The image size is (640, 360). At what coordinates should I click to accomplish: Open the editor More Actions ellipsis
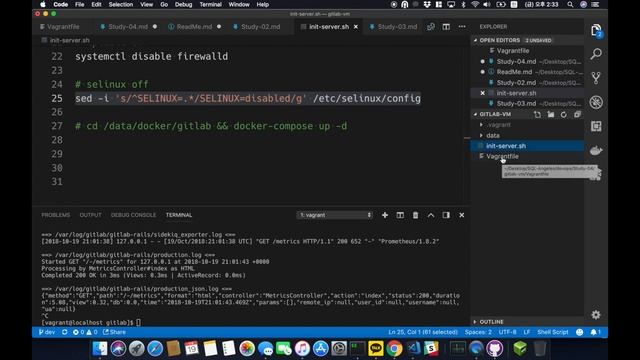[x=462, y=27]
